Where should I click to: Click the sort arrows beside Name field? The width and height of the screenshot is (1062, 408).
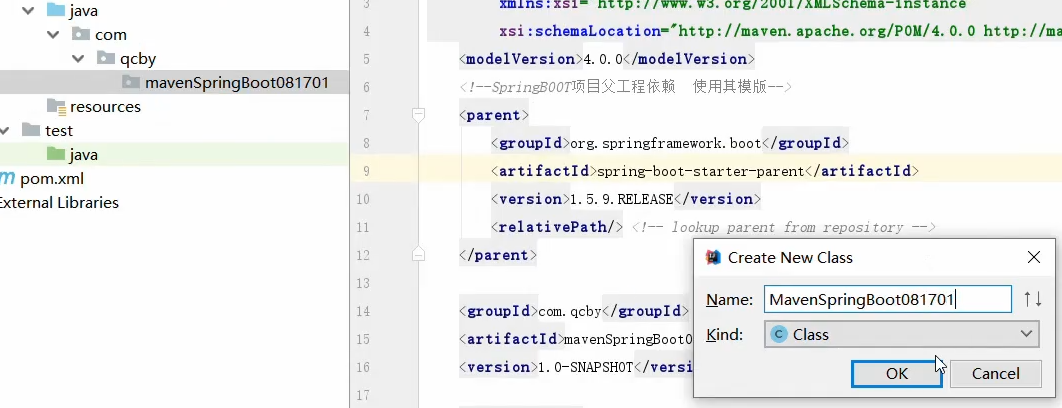[1032, 299]
